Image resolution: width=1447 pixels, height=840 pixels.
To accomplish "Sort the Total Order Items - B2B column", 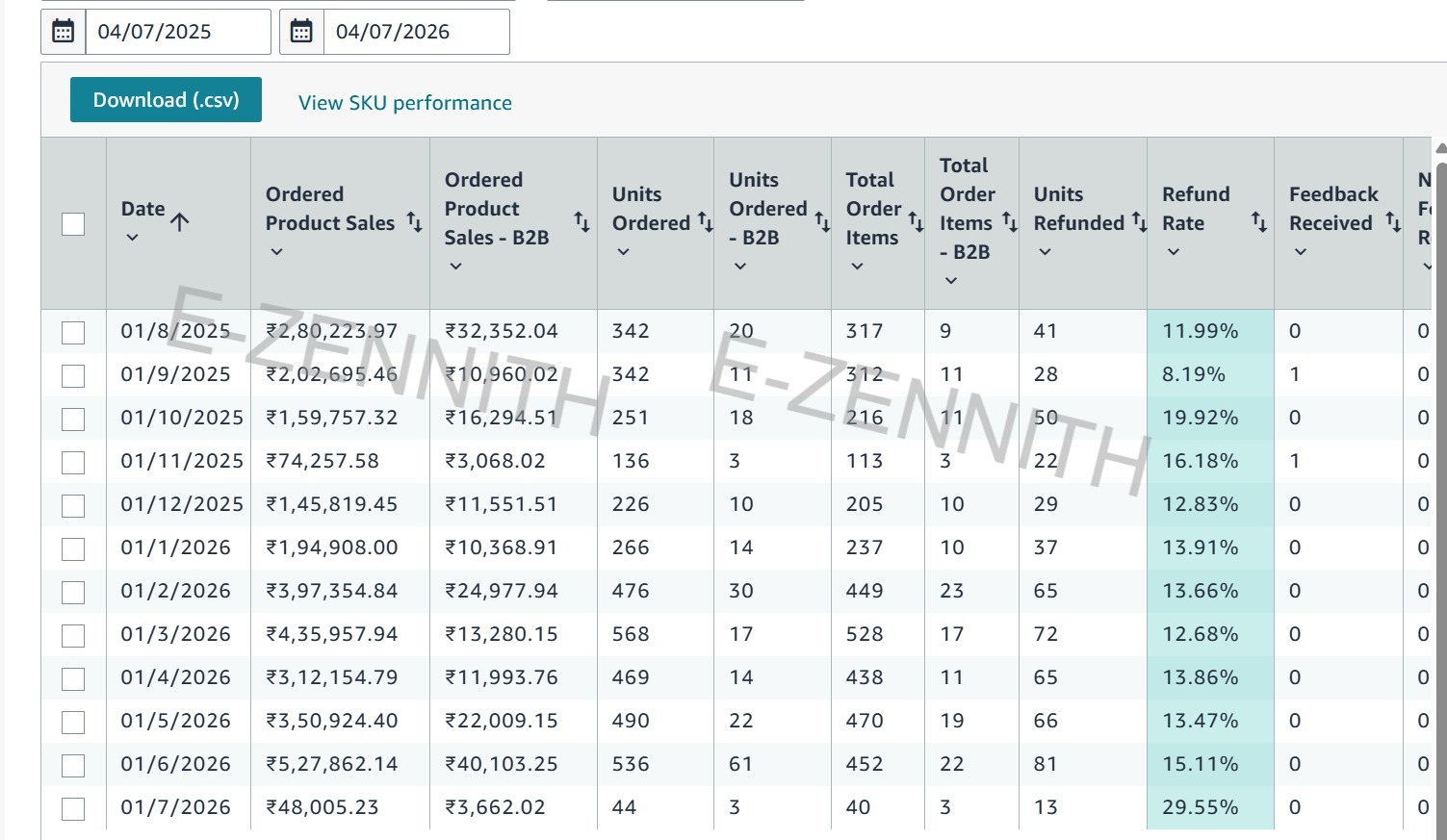I will (1009, 222).
